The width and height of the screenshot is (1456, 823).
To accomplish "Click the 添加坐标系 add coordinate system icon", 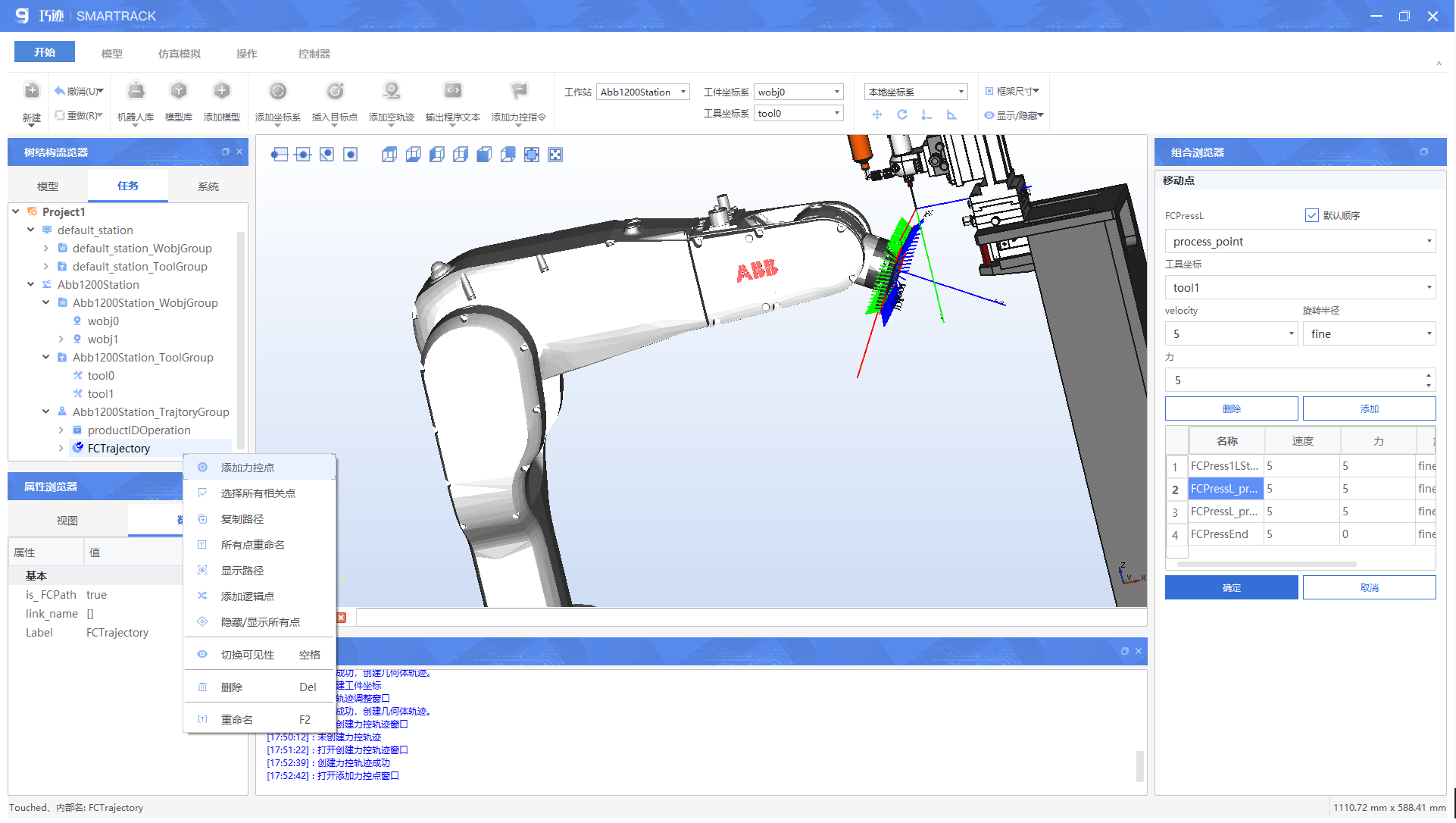I will [x=278, y=91].
